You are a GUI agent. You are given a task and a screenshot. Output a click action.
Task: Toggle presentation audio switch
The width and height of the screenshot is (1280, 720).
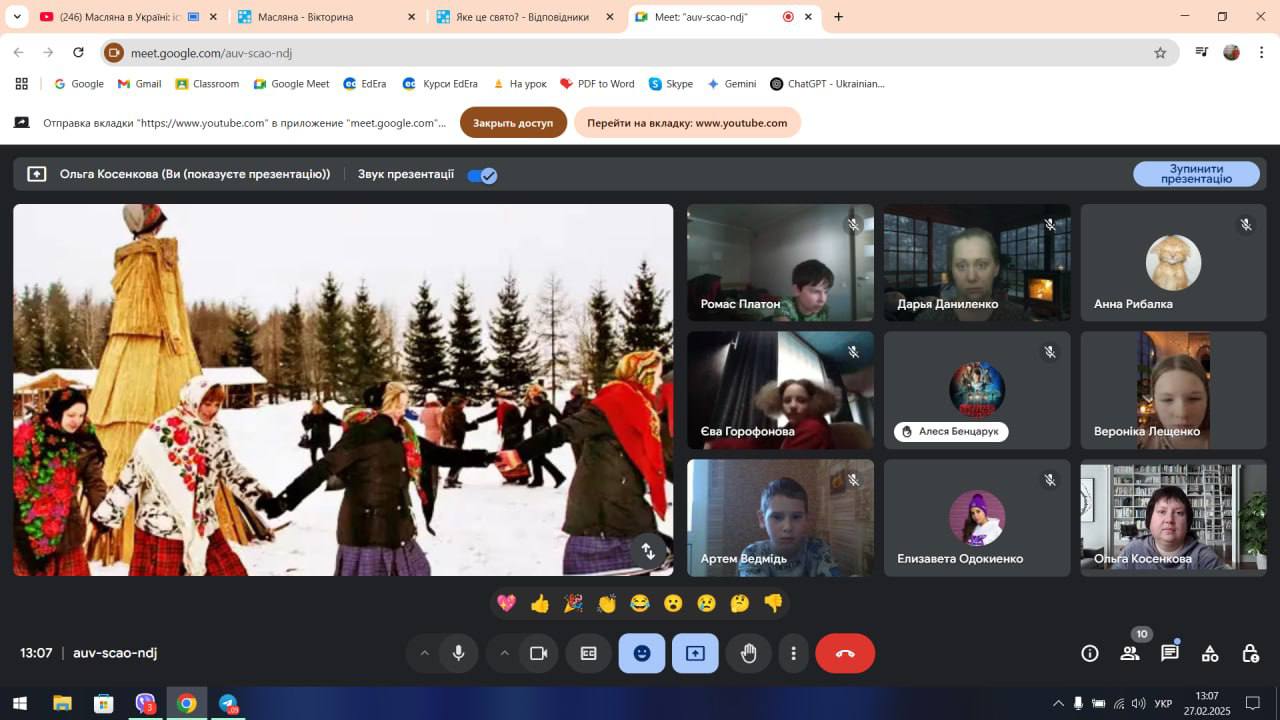pos(482,175)
